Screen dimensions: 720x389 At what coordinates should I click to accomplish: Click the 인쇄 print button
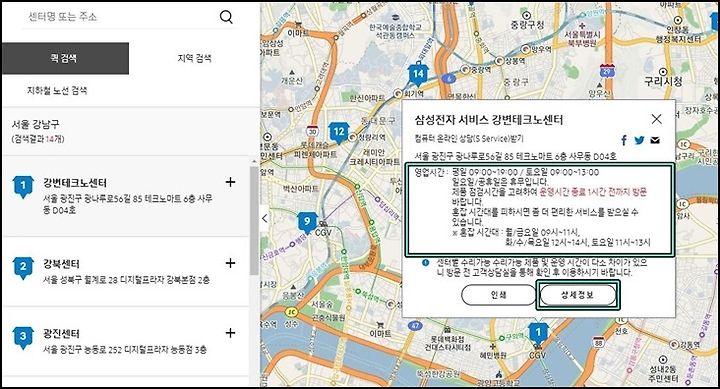point(498,295)
